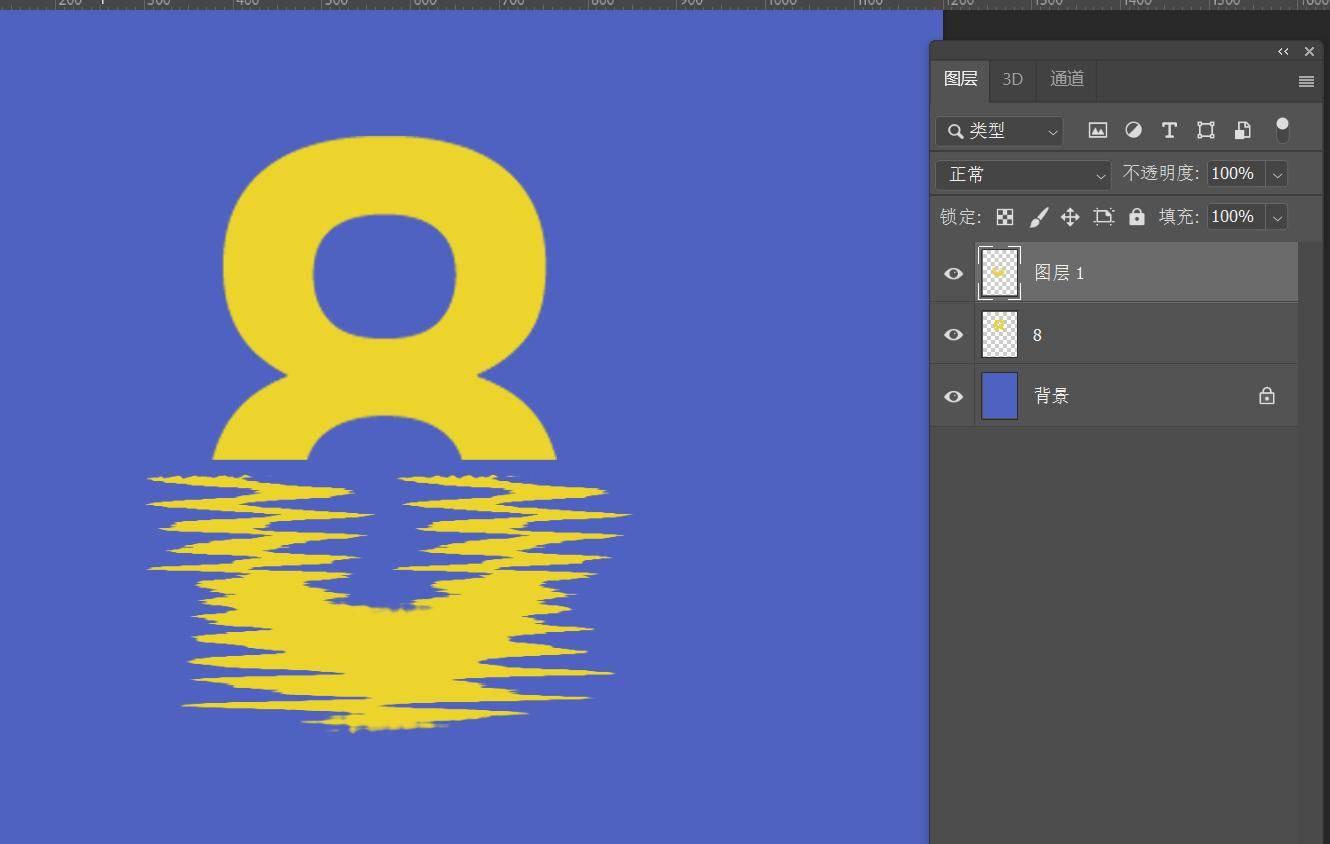Click the smart object filter icon
Screen dimensions: 1330x844
1242,130
